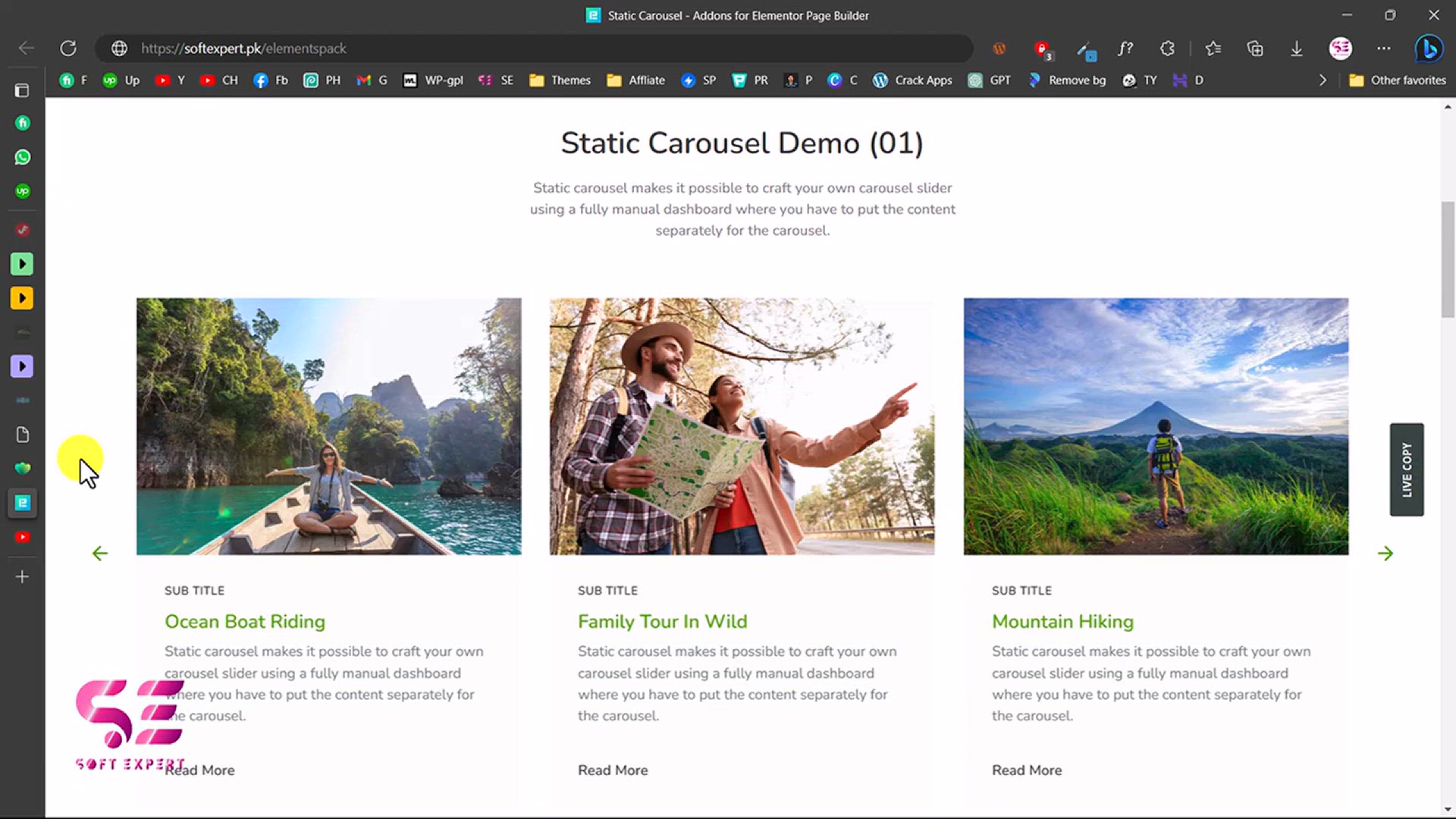Open the SP bookmark
Screen dimensions: 1456x819
pos(698,80)
